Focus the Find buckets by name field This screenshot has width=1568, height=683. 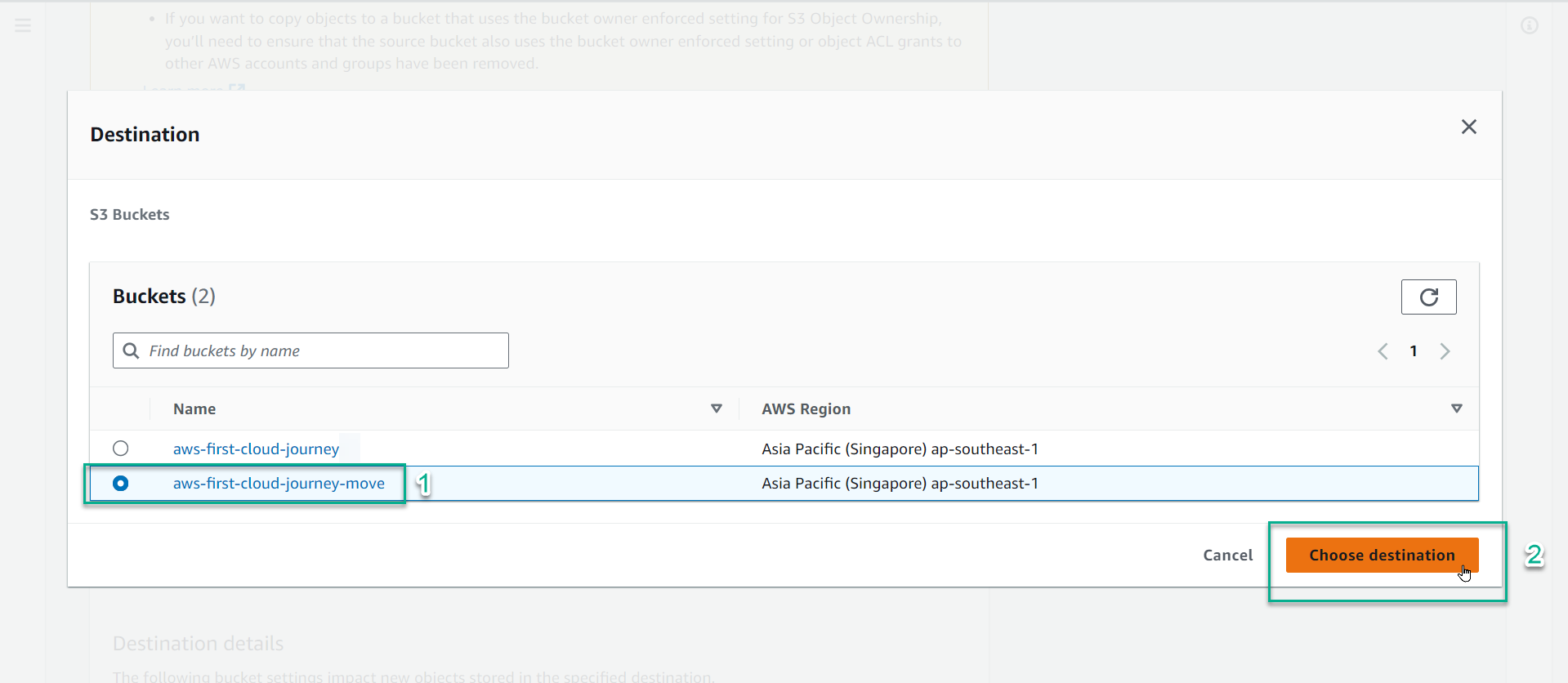[x=310, y=350]
